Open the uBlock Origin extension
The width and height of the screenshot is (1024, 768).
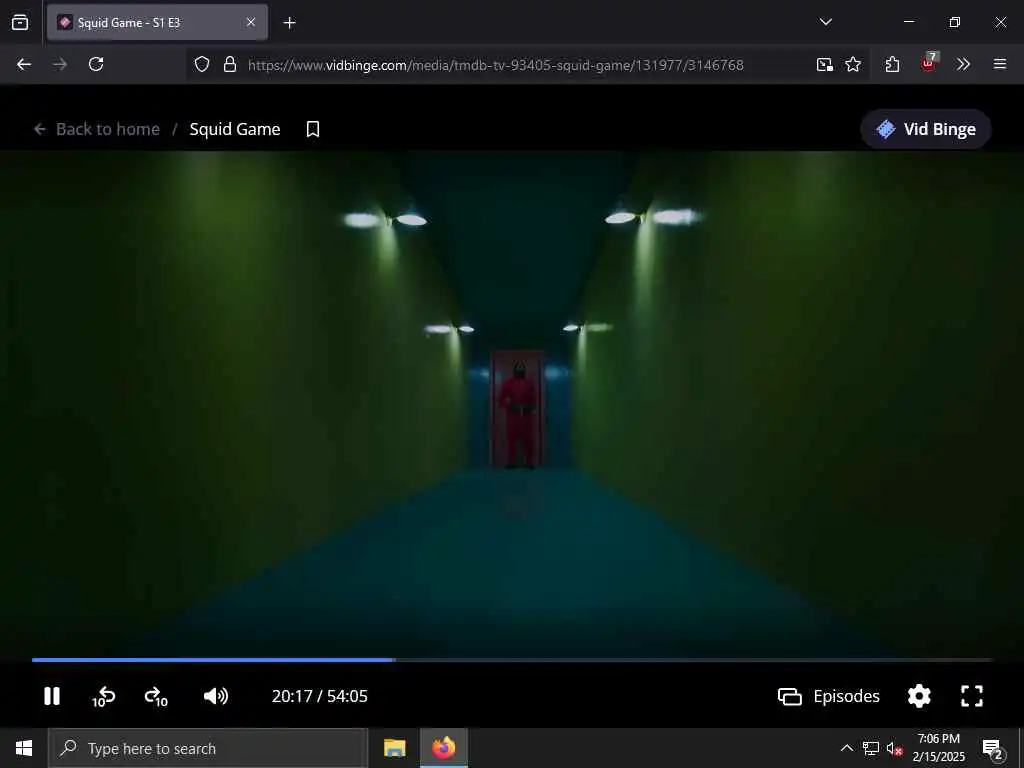pos(929,63)
